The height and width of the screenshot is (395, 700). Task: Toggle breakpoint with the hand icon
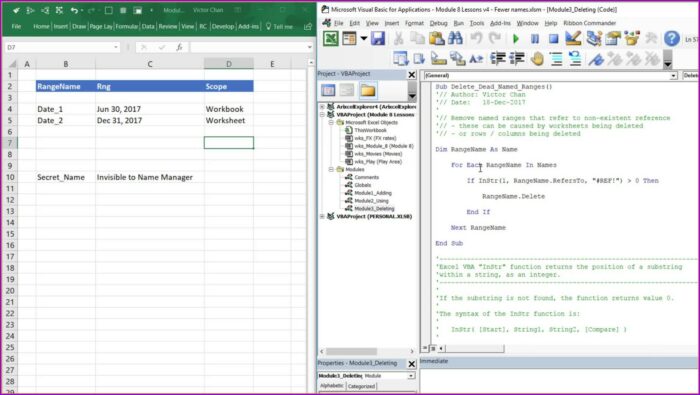(538, 58)
